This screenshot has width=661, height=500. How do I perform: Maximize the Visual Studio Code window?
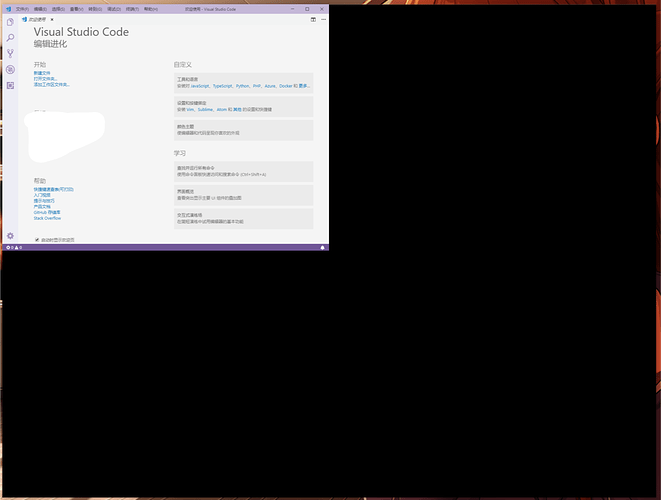(x=307, y=9)
